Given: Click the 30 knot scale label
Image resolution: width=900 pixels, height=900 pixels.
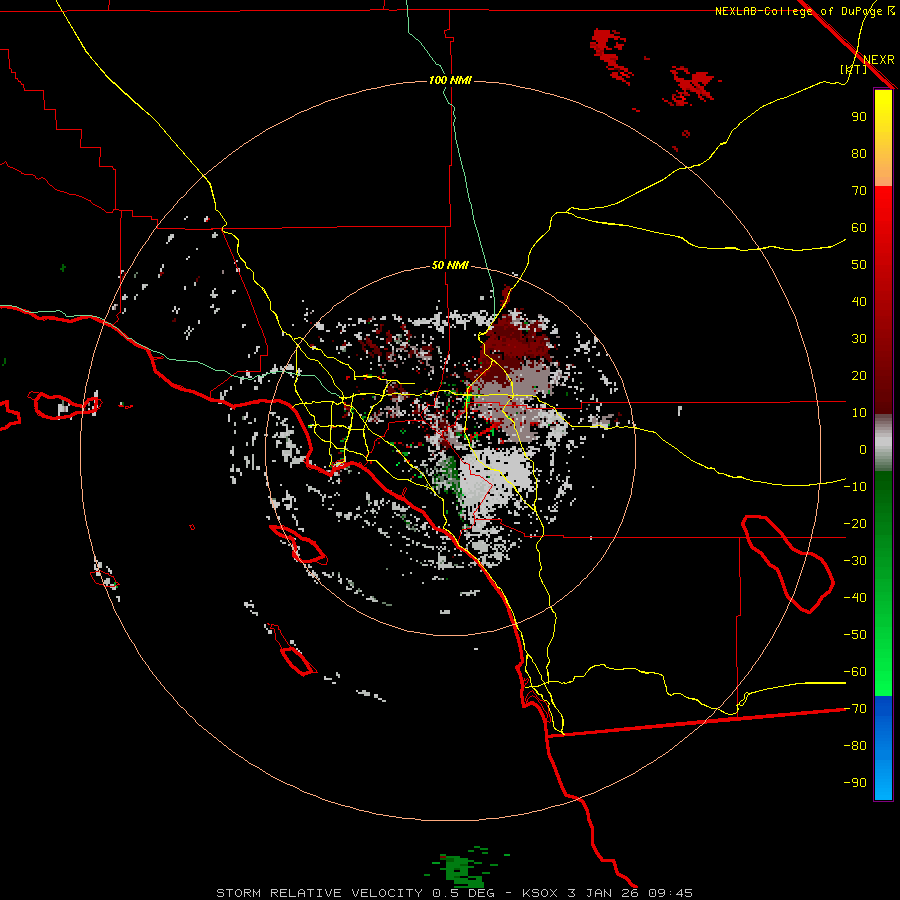Looking at the screenshot, I should (859, 339).
